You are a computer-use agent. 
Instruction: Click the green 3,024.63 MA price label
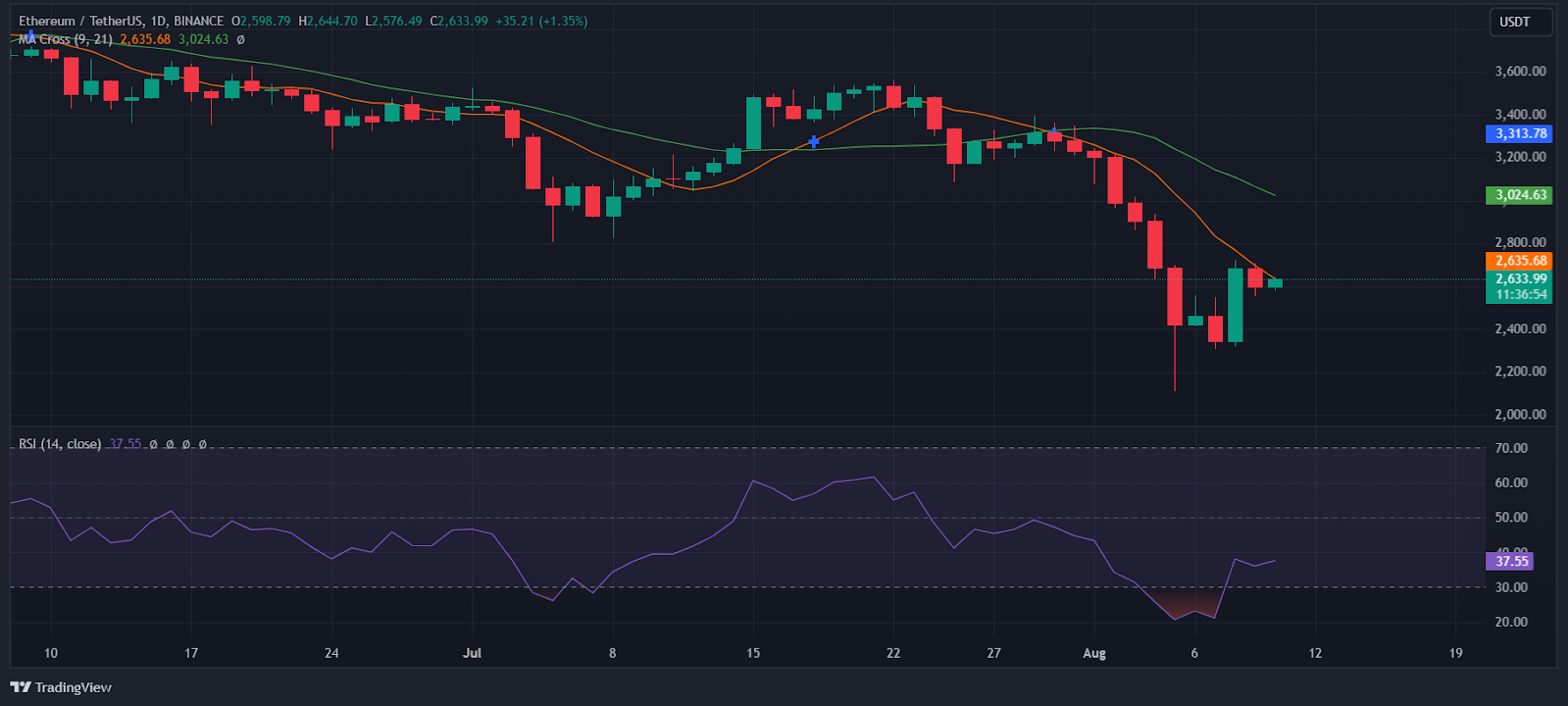[x=1519, y=195]
